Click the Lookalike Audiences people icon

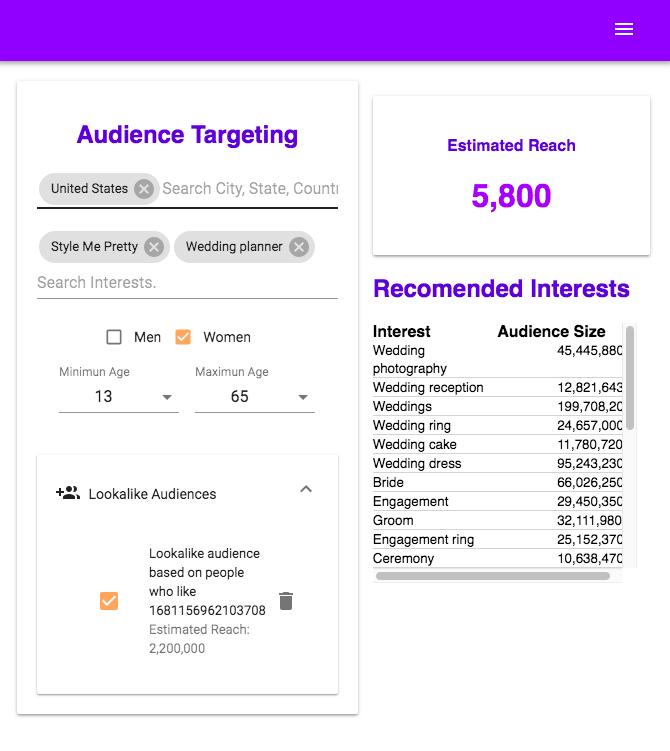[67, 493]
